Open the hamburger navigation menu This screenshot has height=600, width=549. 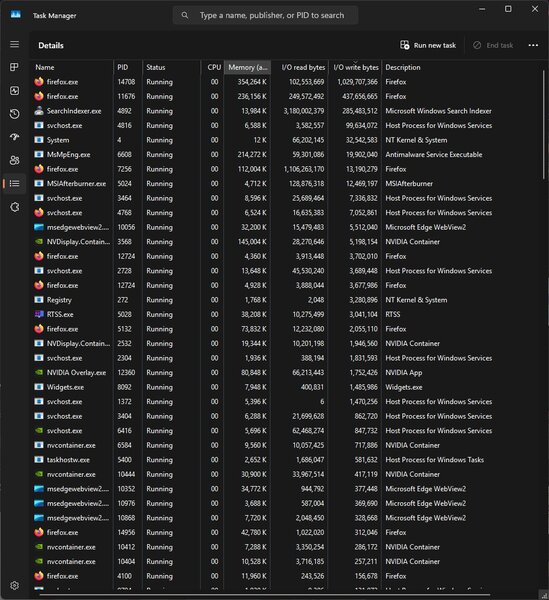click(x=15, y=44)
